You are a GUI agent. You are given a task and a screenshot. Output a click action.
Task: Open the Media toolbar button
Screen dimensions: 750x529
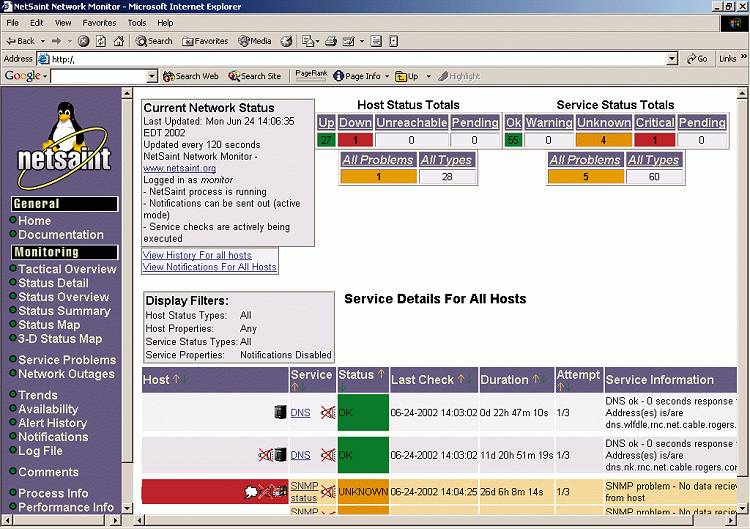coord(255,41)
